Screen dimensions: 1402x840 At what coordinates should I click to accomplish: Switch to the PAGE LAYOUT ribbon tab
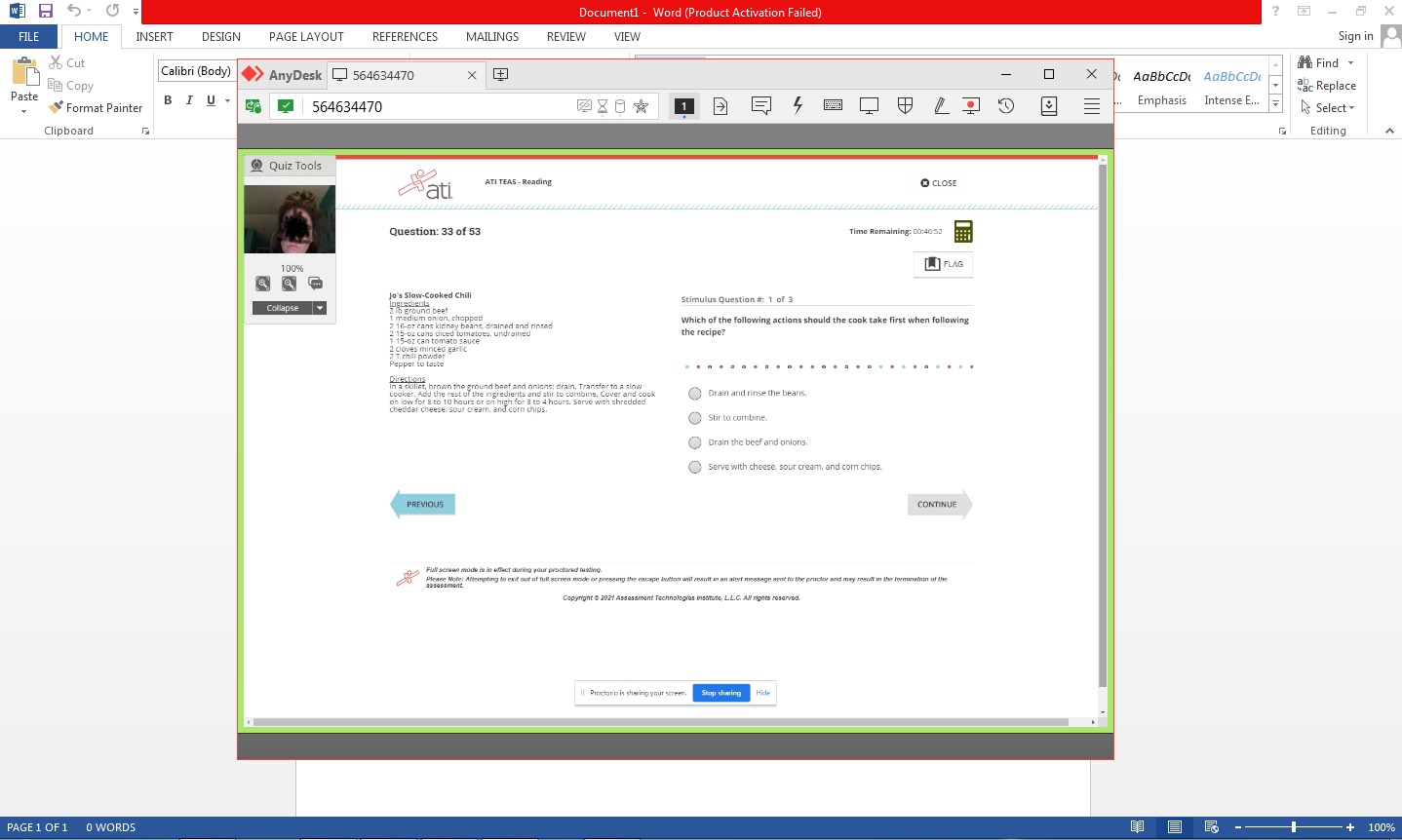point(306,37)
